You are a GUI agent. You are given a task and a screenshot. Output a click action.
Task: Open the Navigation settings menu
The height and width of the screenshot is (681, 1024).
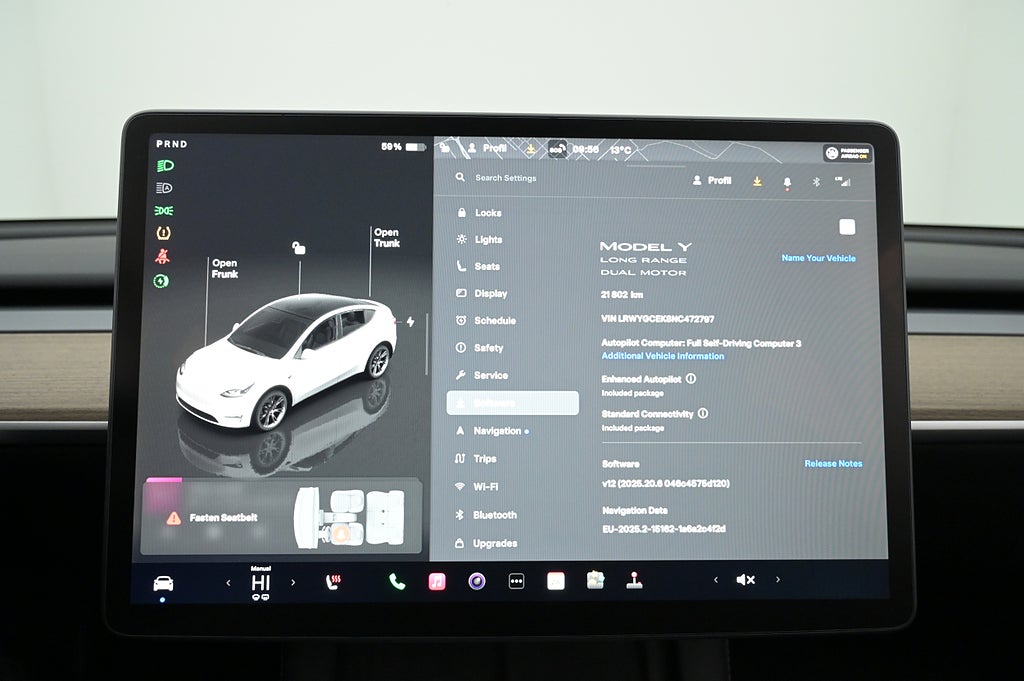coord(497,431)
